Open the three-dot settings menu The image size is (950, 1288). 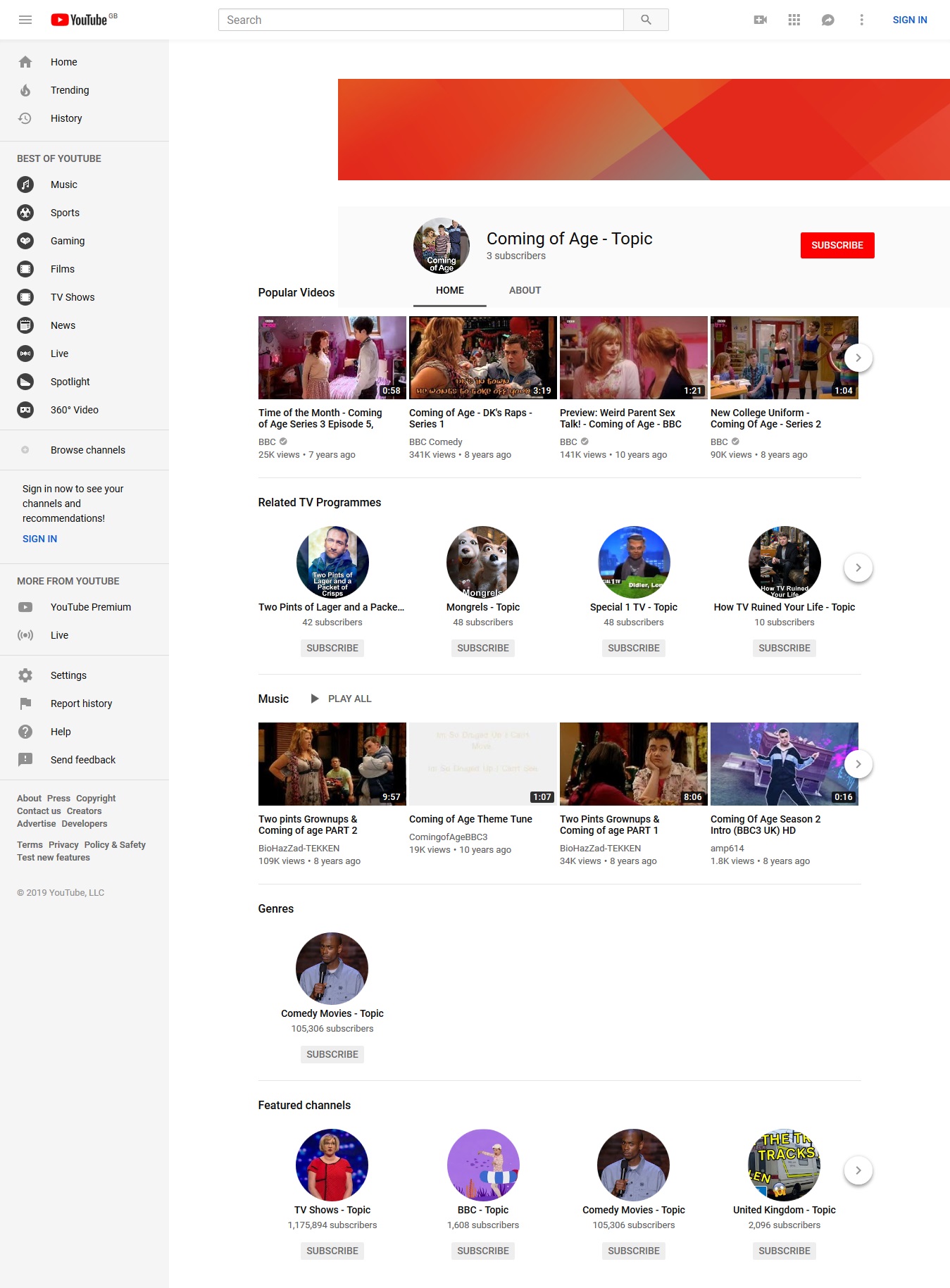(x=861, y=20)
